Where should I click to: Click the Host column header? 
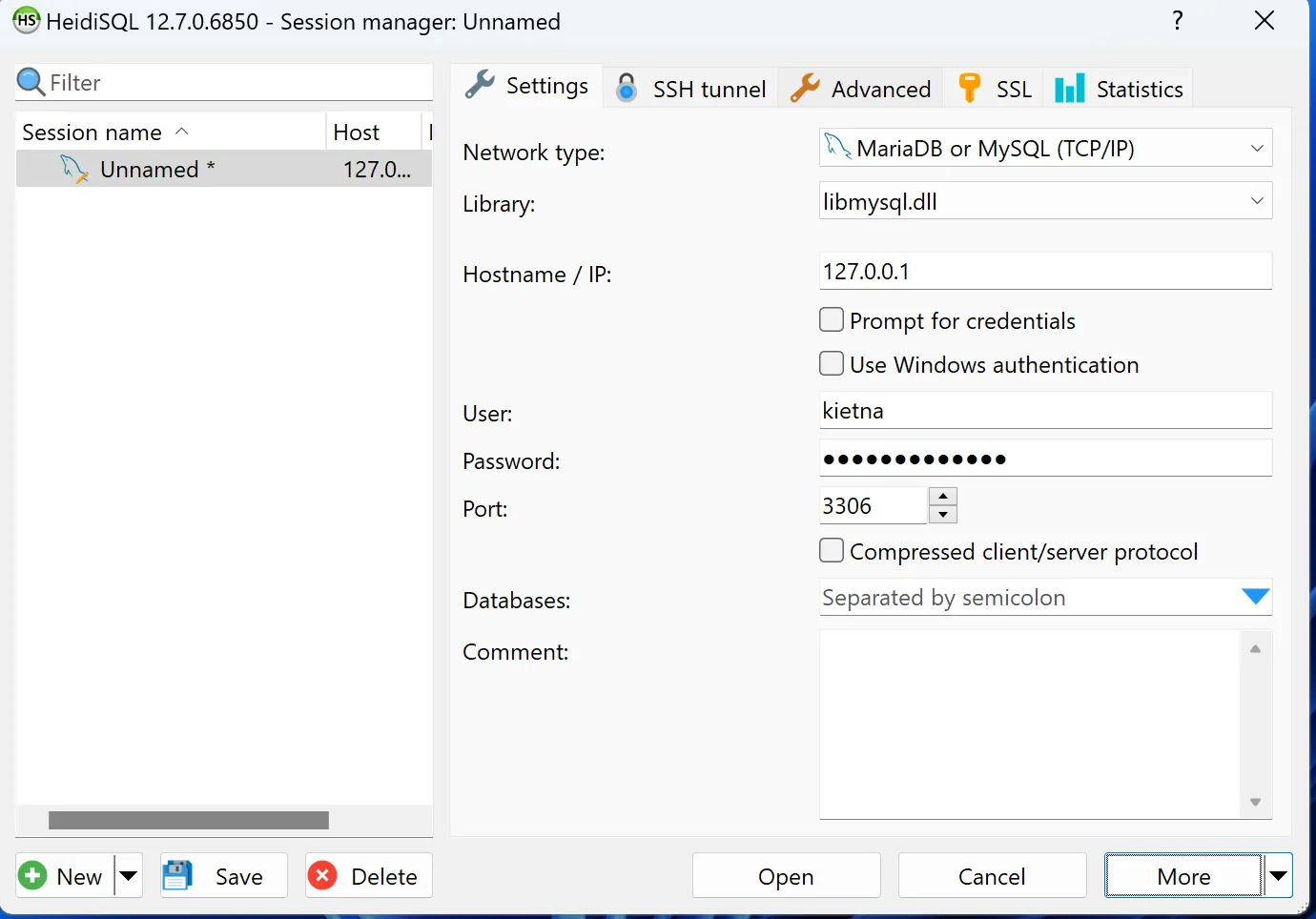[373, 132]
